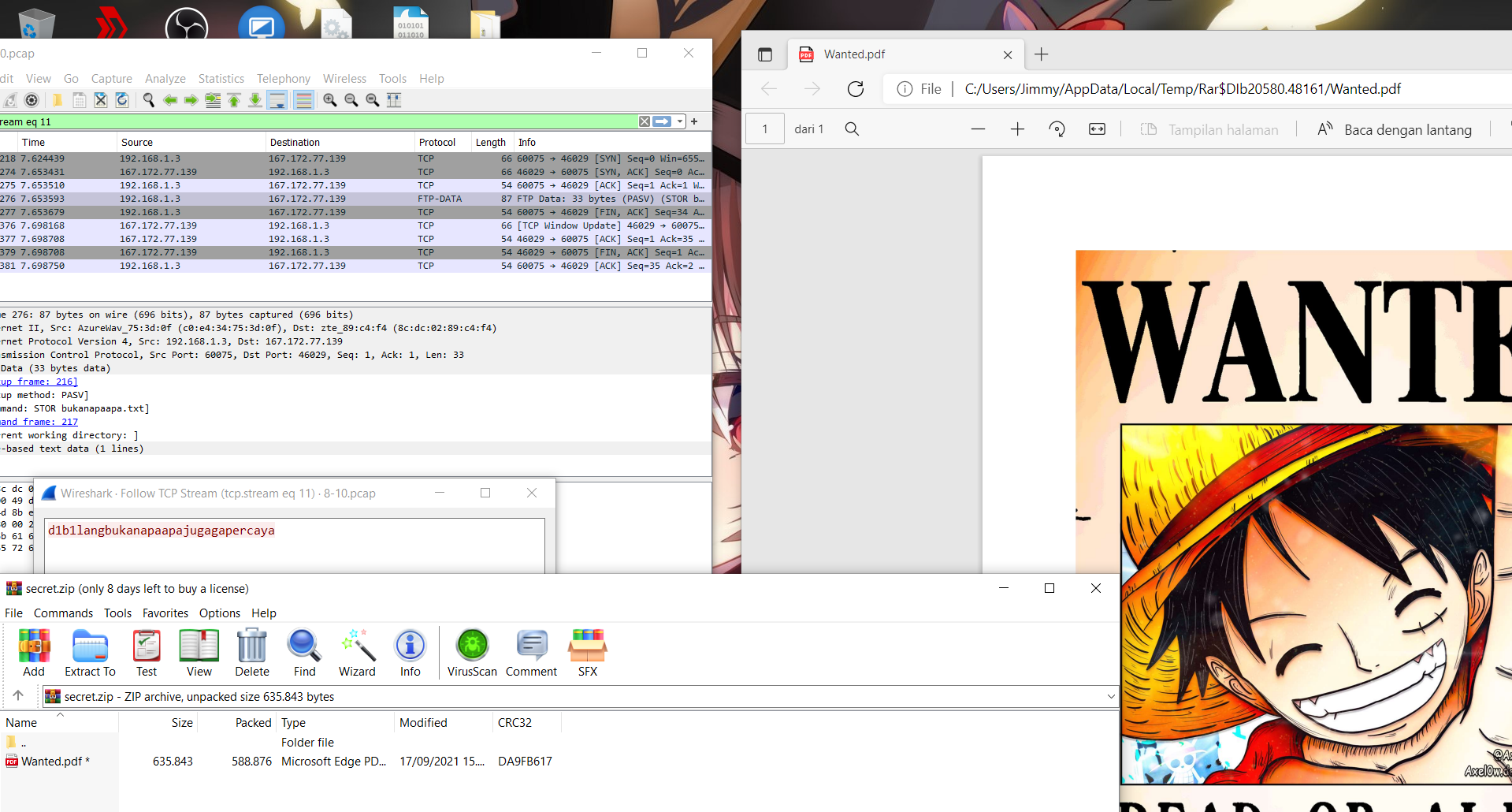Reset Wireshark text to normal size
1512x812 pixels.
click(373, 100)
